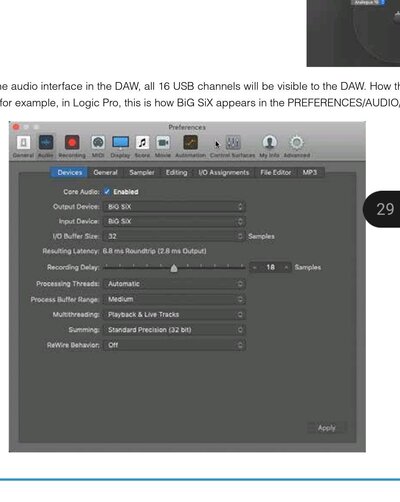
Task: Toggle the Core Audio Enabled checkbox
Action: [107, 192]
